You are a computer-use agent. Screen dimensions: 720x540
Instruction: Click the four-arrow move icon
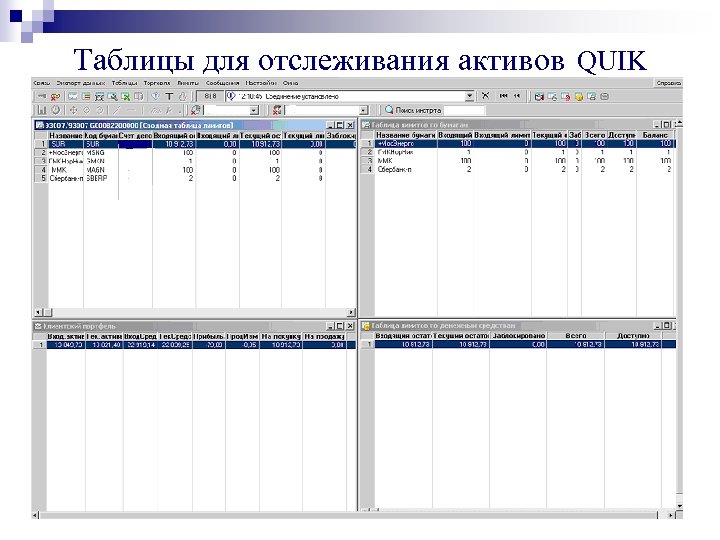click(73, 110)
